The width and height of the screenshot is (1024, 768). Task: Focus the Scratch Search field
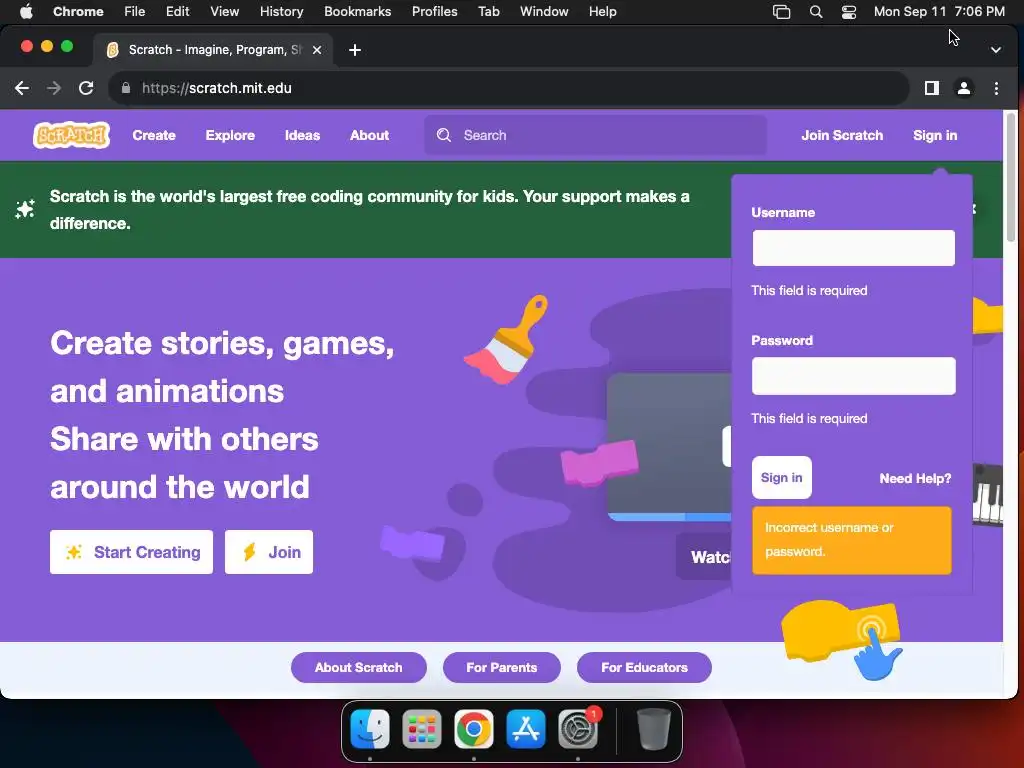click(x=596, y=135)
